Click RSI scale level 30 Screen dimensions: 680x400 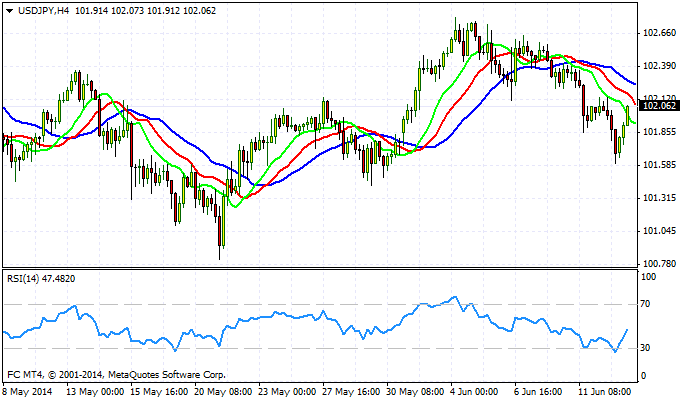[645, 348]
